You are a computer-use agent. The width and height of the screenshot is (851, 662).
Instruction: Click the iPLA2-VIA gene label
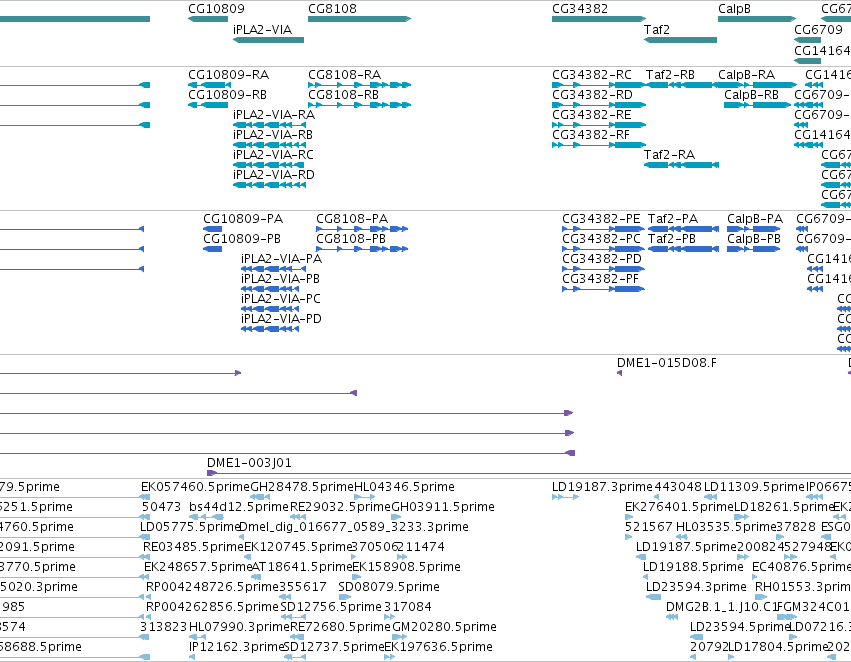click(x=262, y=29)
